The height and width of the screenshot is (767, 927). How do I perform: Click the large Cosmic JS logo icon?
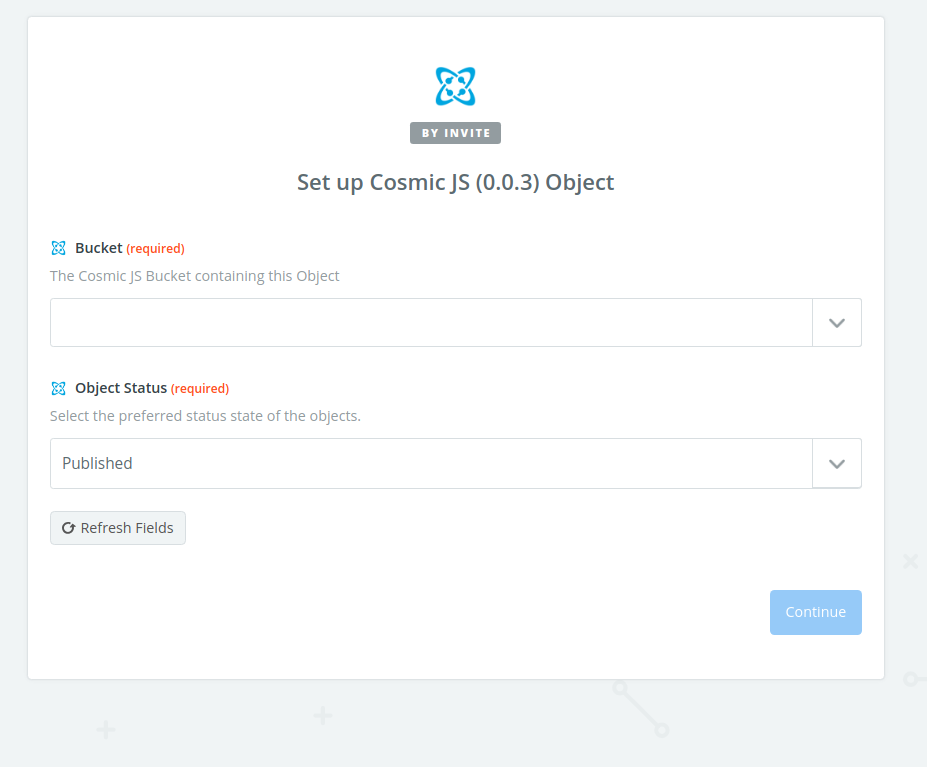pos(455,86)
